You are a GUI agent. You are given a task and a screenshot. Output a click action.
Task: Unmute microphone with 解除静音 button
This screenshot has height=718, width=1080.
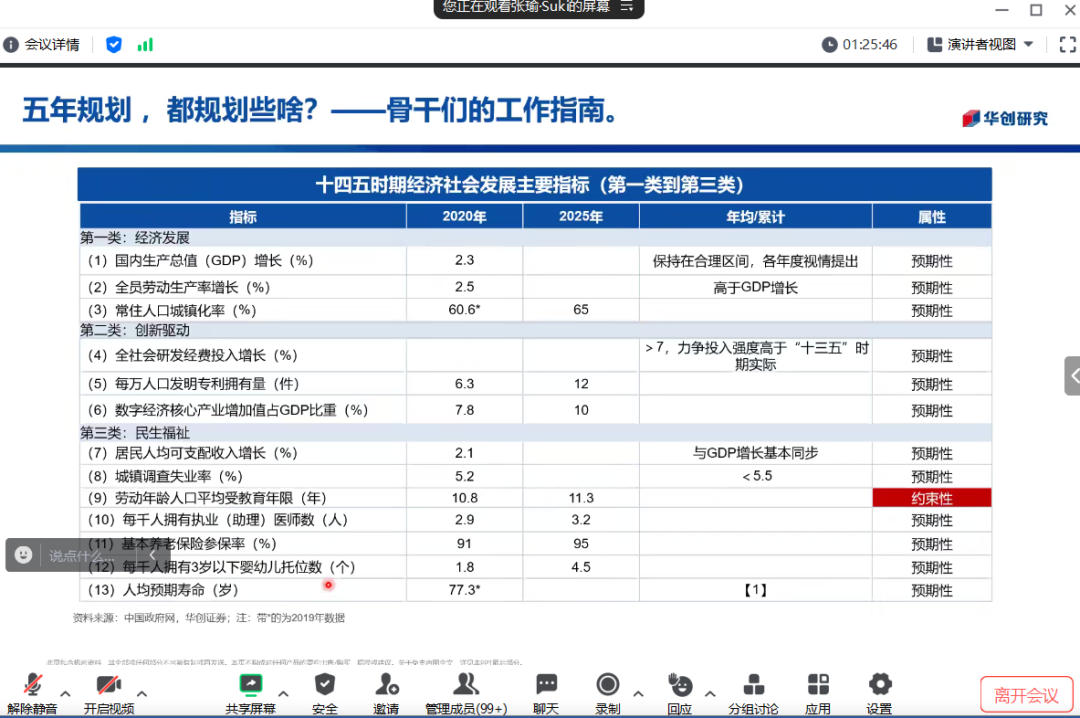(x=33, y=686)
